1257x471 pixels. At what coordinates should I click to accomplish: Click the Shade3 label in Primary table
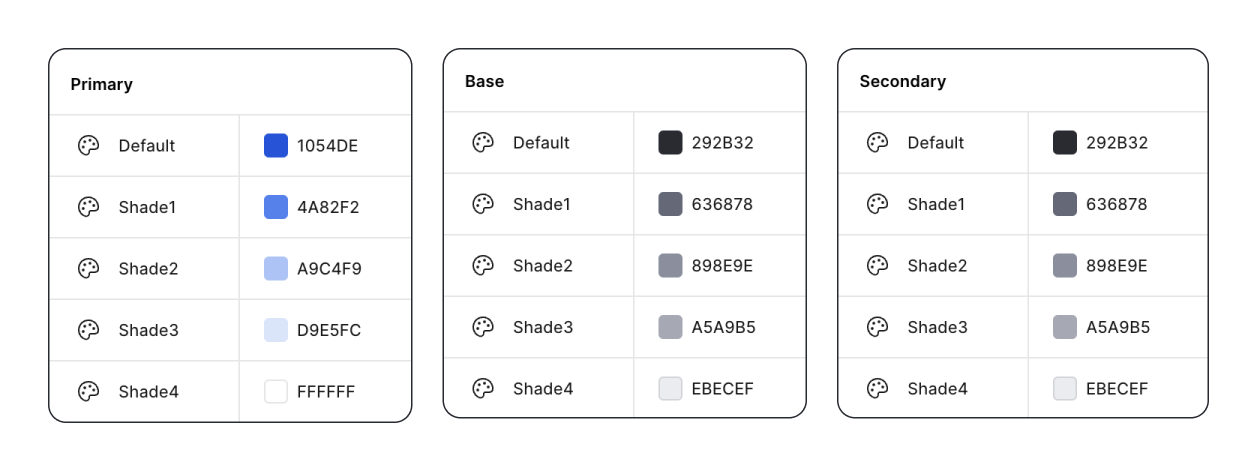(x=148, y=330)
